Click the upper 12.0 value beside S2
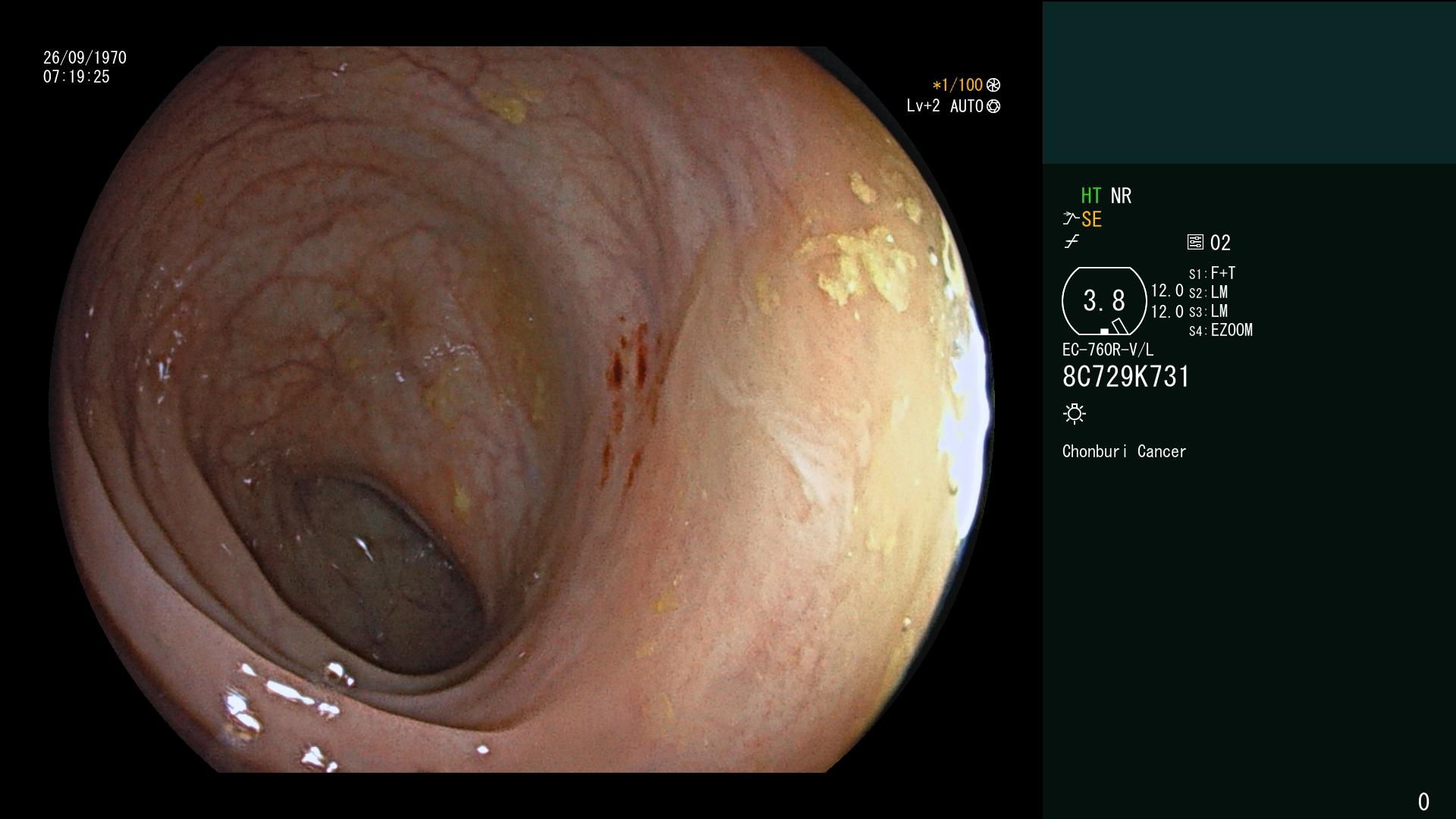The image size is (1456, 819). click(1167, 290)
